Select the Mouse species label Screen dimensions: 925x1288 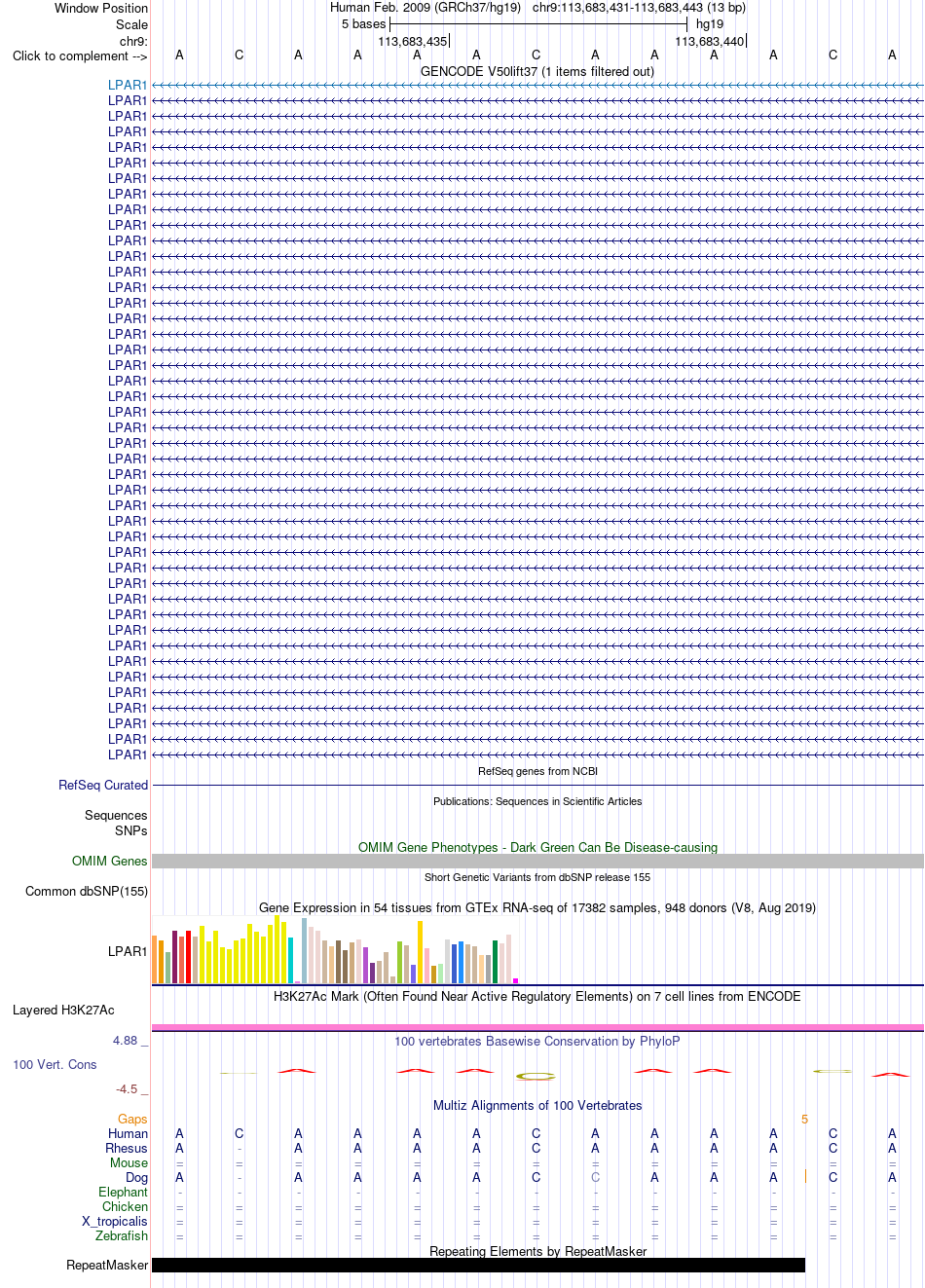[x=129, y=1162]
